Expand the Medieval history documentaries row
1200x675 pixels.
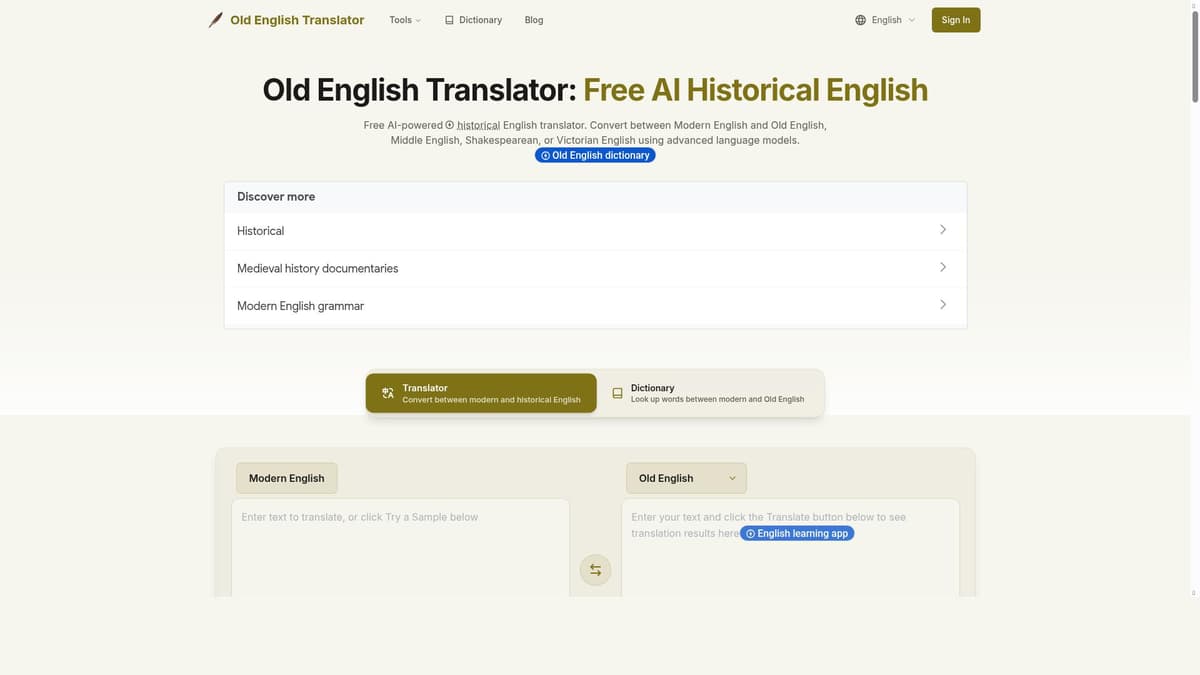[594, 268]
